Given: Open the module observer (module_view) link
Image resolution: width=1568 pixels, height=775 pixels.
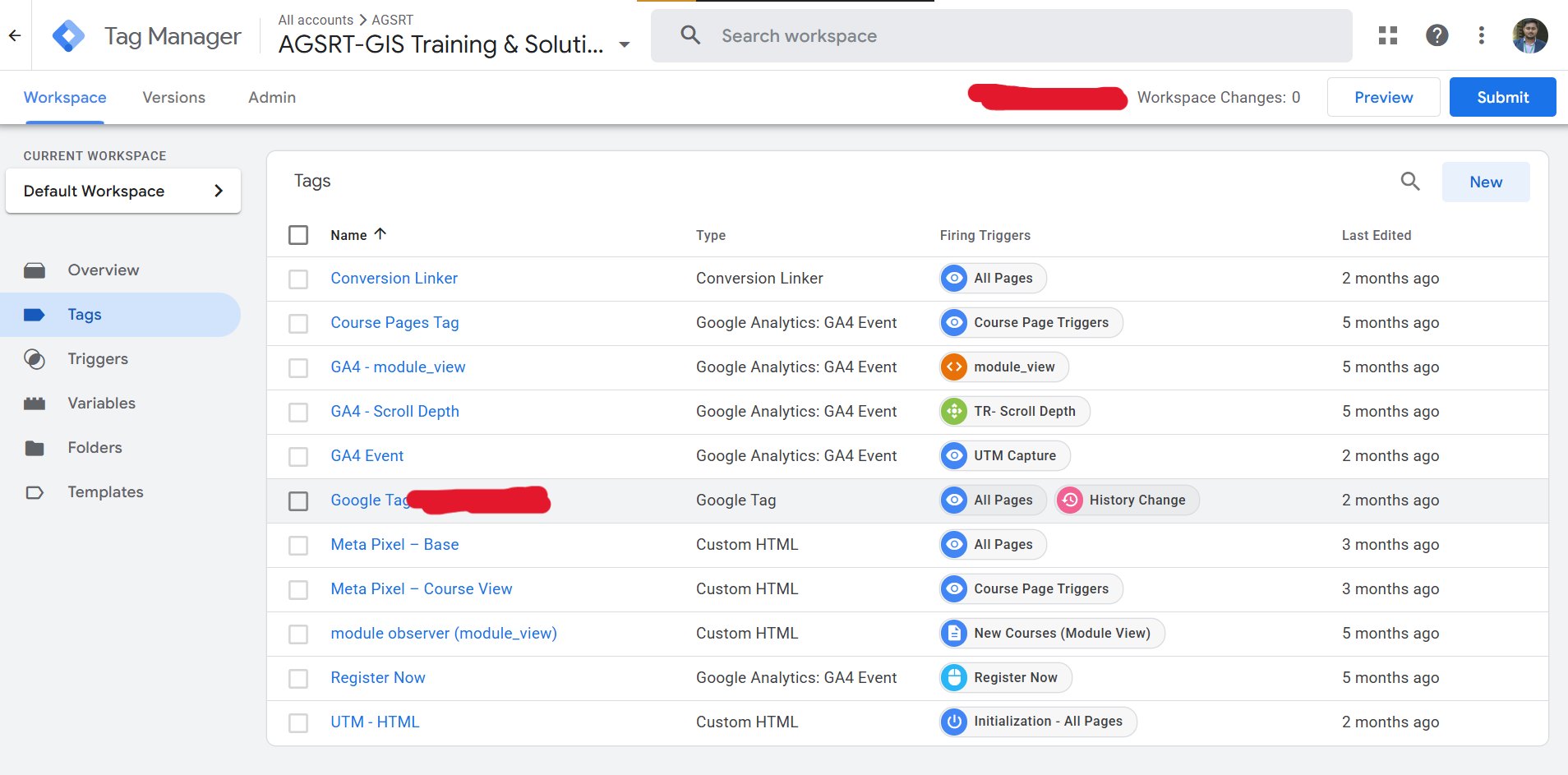Looking at the screenshot, I should 444,633.
